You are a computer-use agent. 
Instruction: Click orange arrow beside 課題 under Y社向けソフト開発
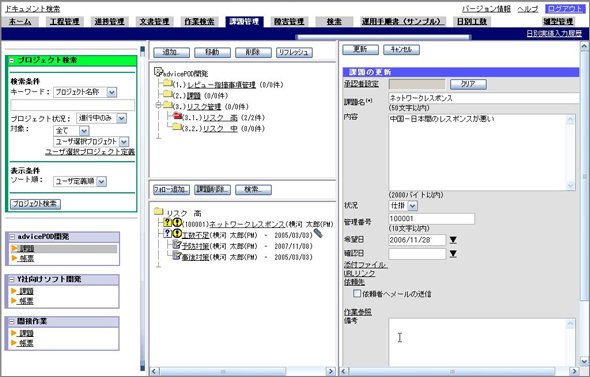(x=14, y=291)
